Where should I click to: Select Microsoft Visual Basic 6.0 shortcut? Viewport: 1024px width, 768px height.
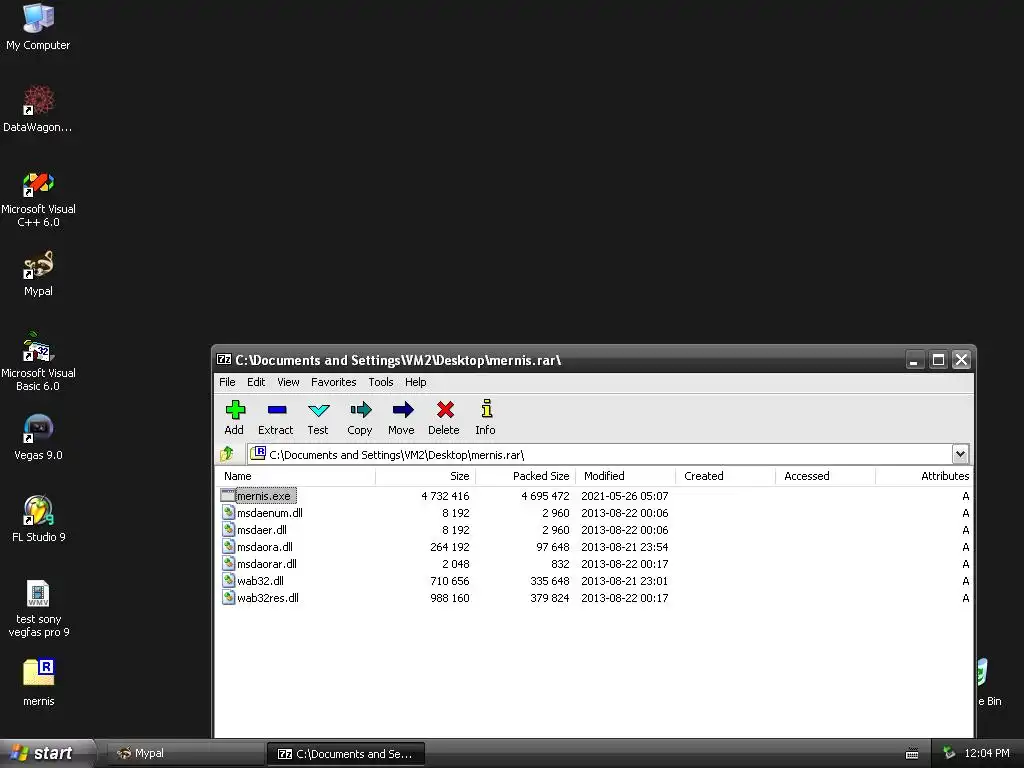tap(38, 362)
